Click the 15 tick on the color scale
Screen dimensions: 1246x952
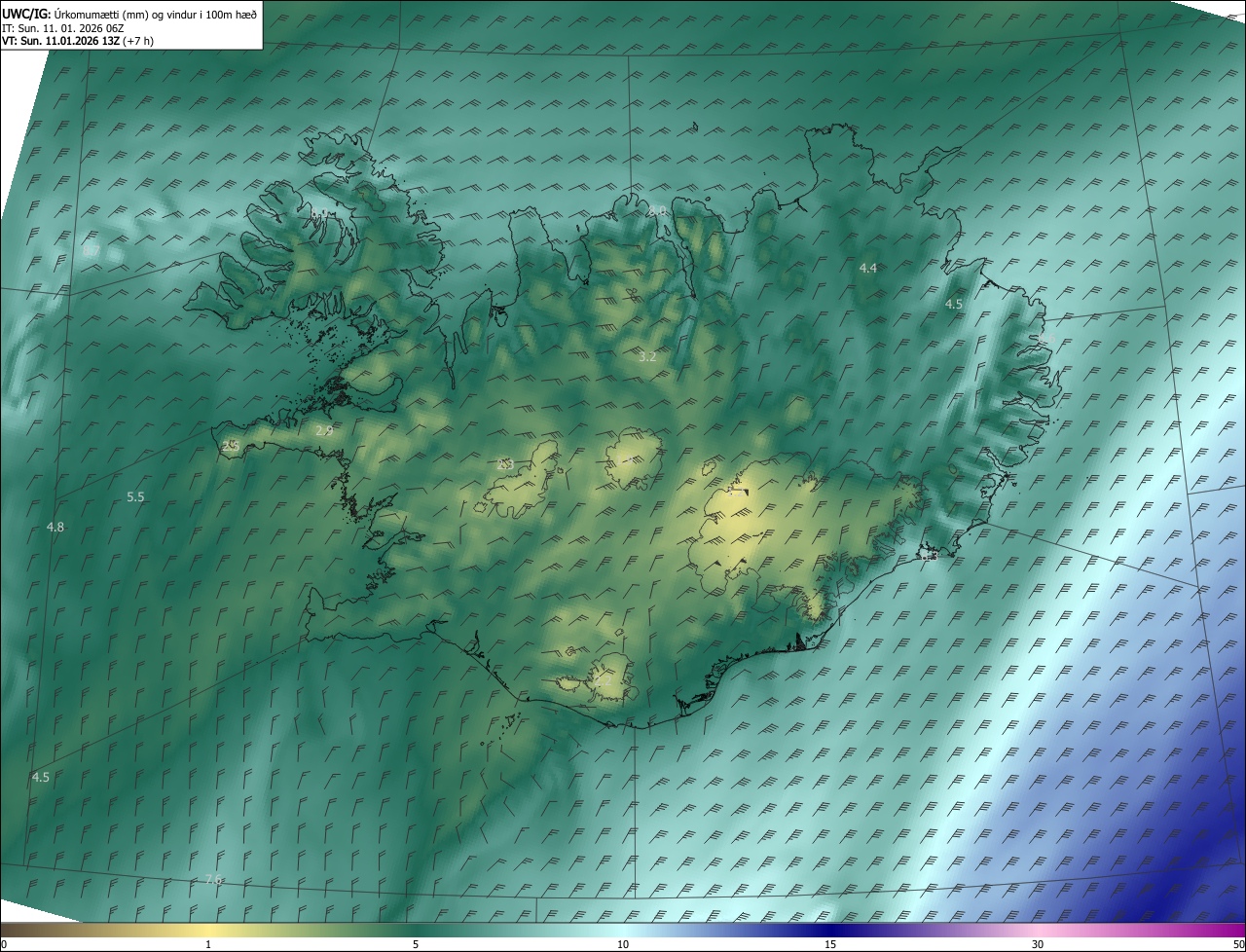coord(830,944)
